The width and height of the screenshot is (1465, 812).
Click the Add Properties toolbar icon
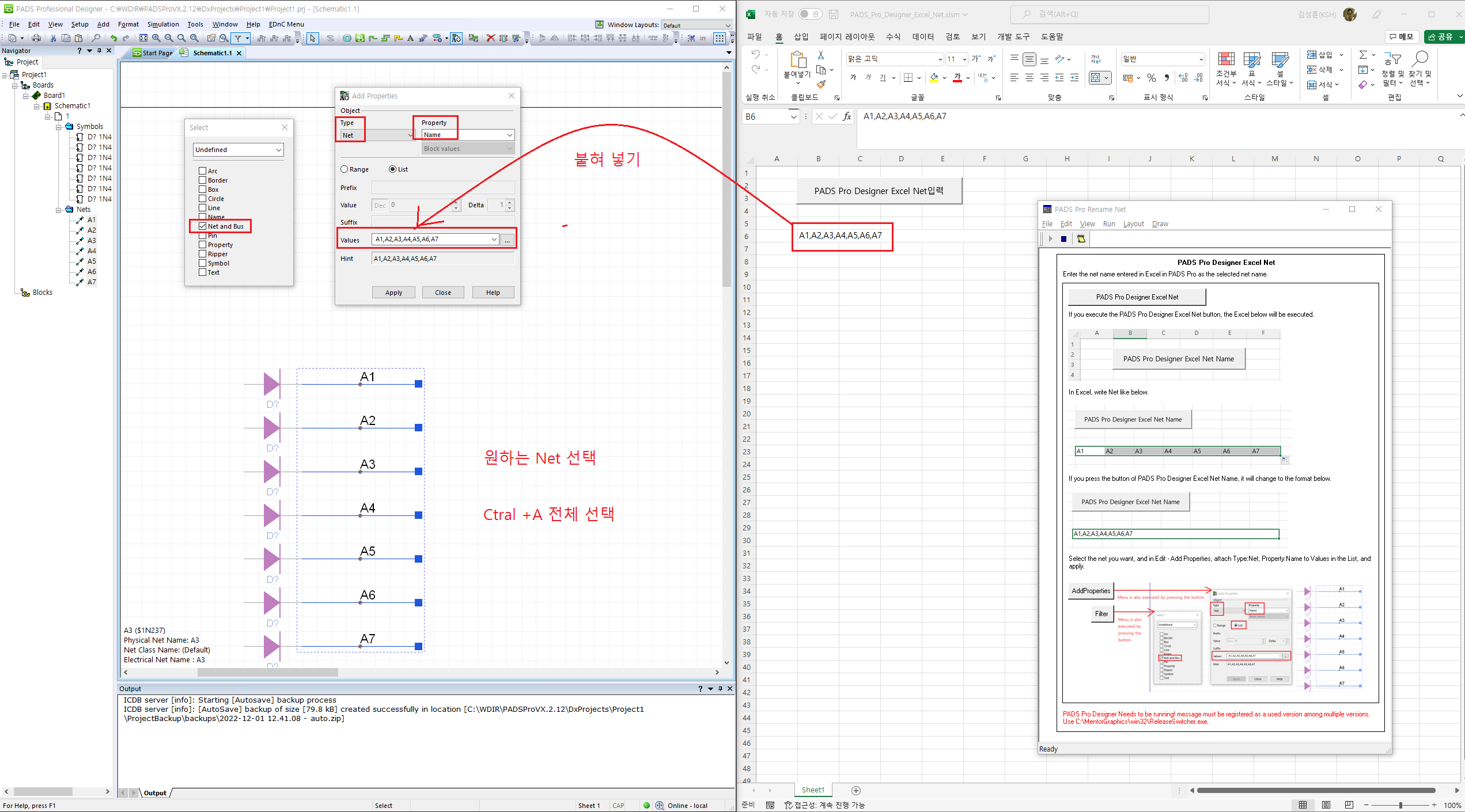(456, 38)
